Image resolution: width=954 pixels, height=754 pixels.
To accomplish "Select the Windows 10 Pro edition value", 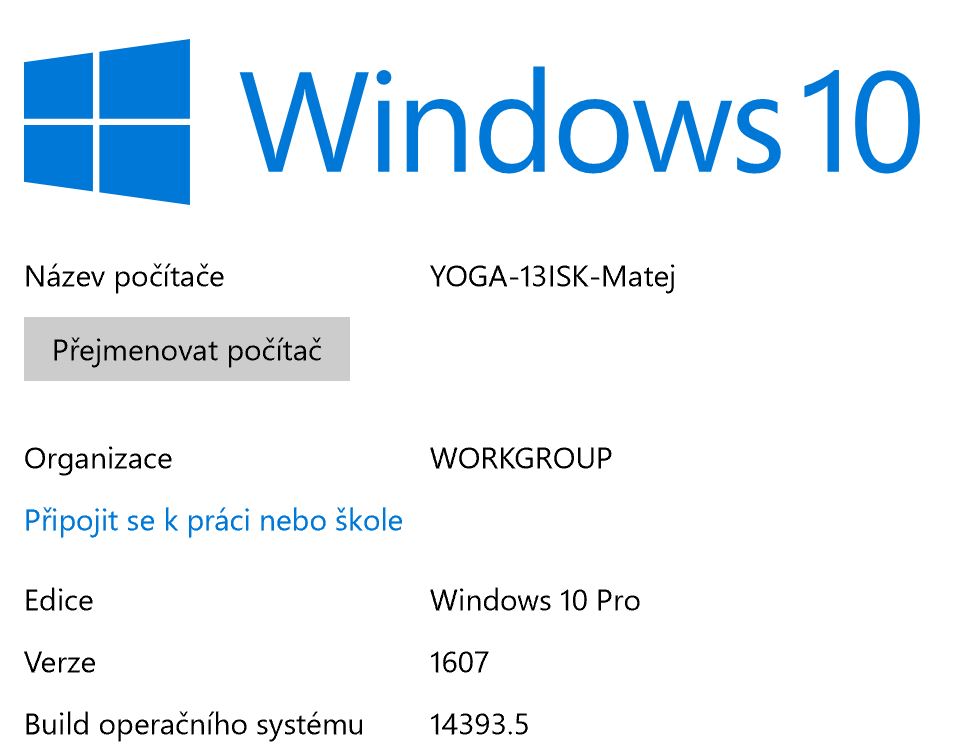I will pos(535,600).
